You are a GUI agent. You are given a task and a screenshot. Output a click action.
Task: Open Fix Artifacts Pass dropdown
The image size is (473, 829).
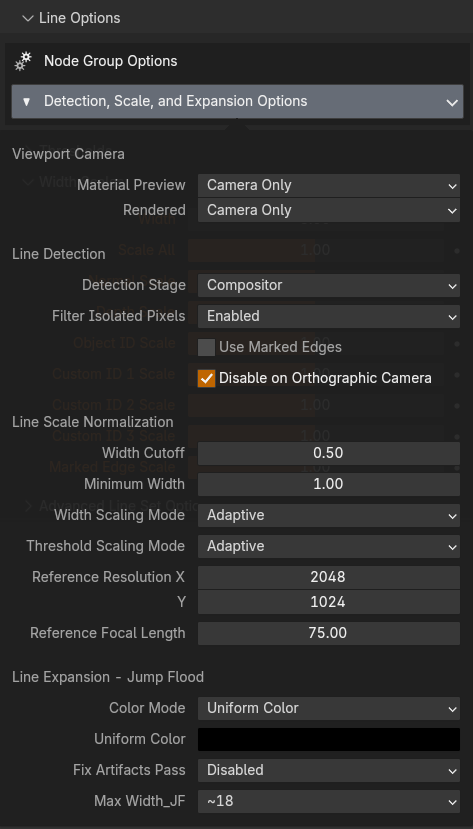click(329, 770)
